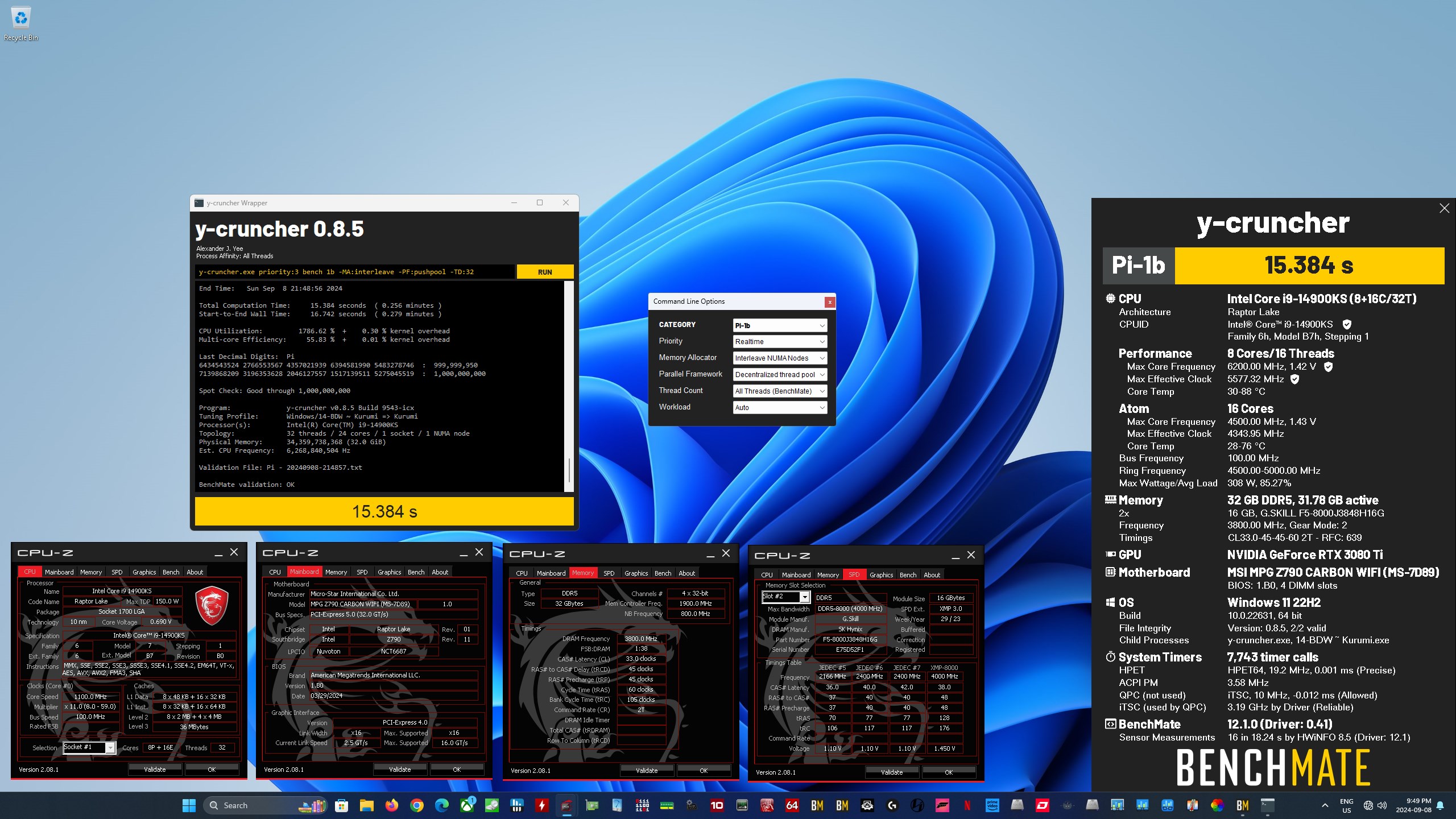Open the red '10' taskbar icon

(717, 805)
